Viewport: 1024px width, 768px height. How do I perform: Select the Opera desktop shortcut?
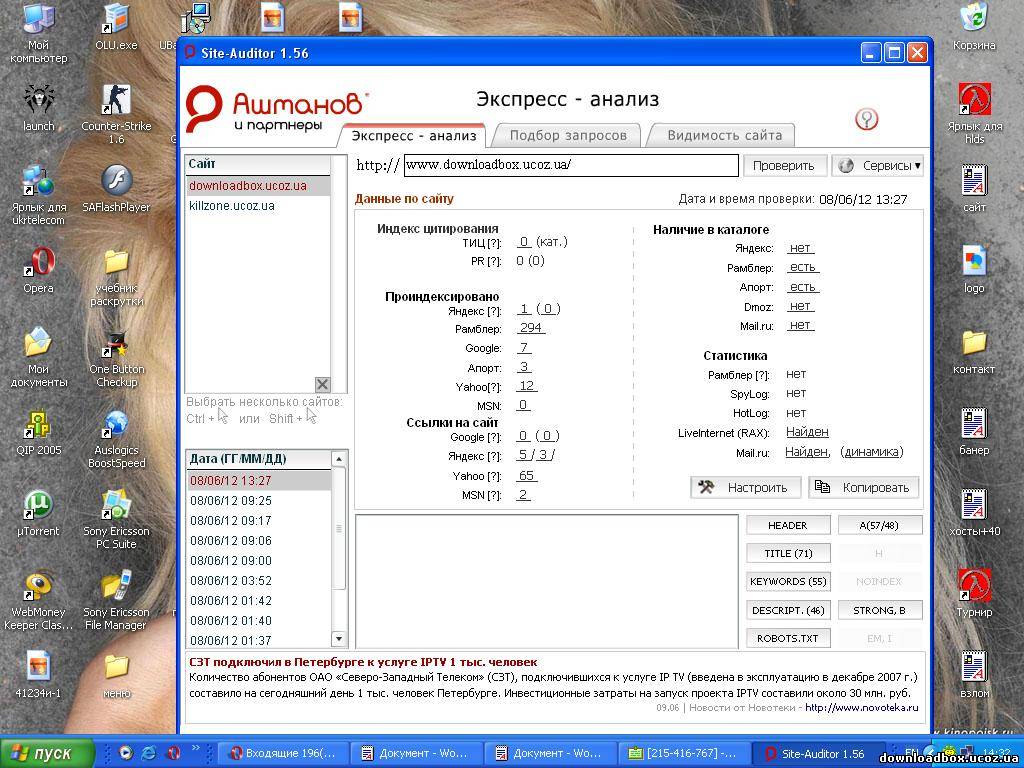coord(39,270)
